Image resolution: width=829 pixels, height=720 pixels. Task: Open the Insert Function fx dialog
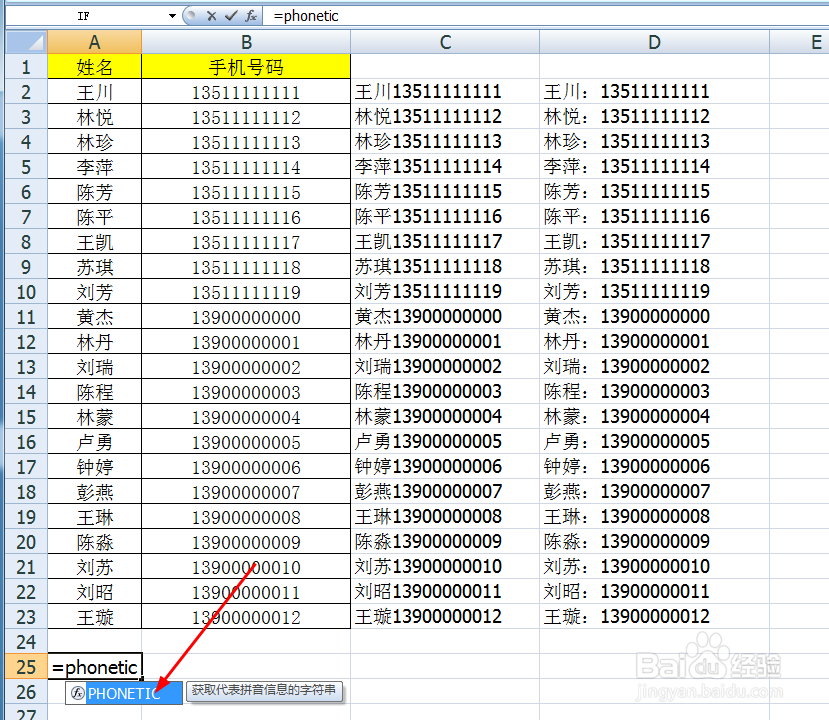pos(251,16)
